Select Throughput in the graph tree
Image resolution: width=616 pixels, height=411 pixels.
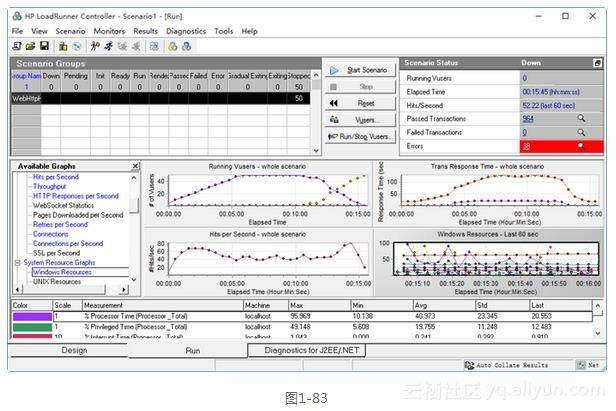pos(50,187)
